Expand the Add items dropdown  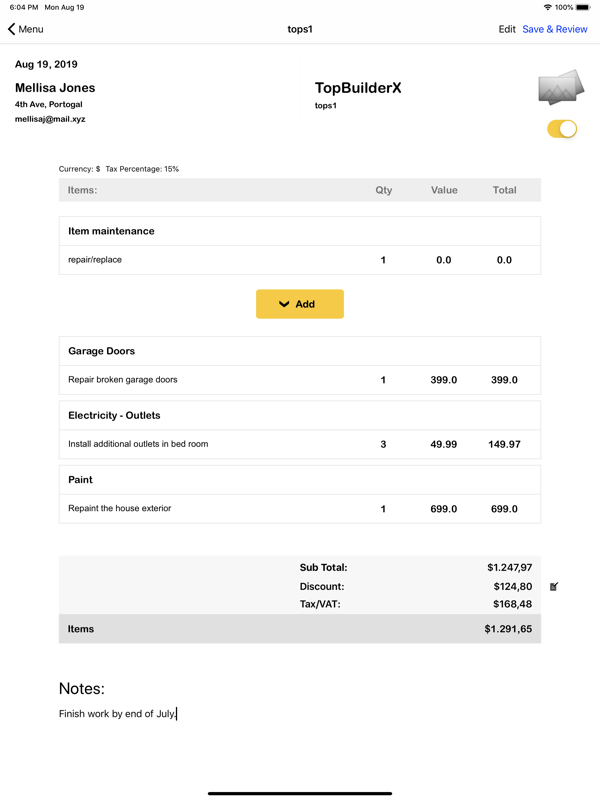click(x=300, y=304)
